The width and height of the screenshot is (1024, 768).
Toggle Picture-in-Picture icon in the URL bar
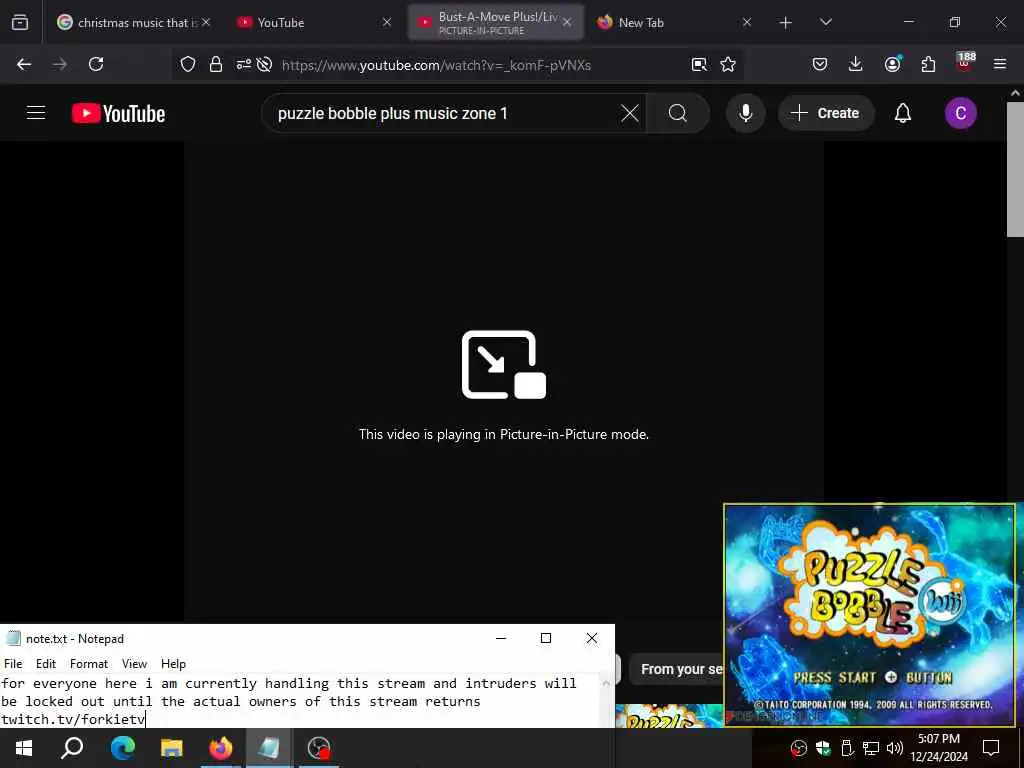[699, 64]
